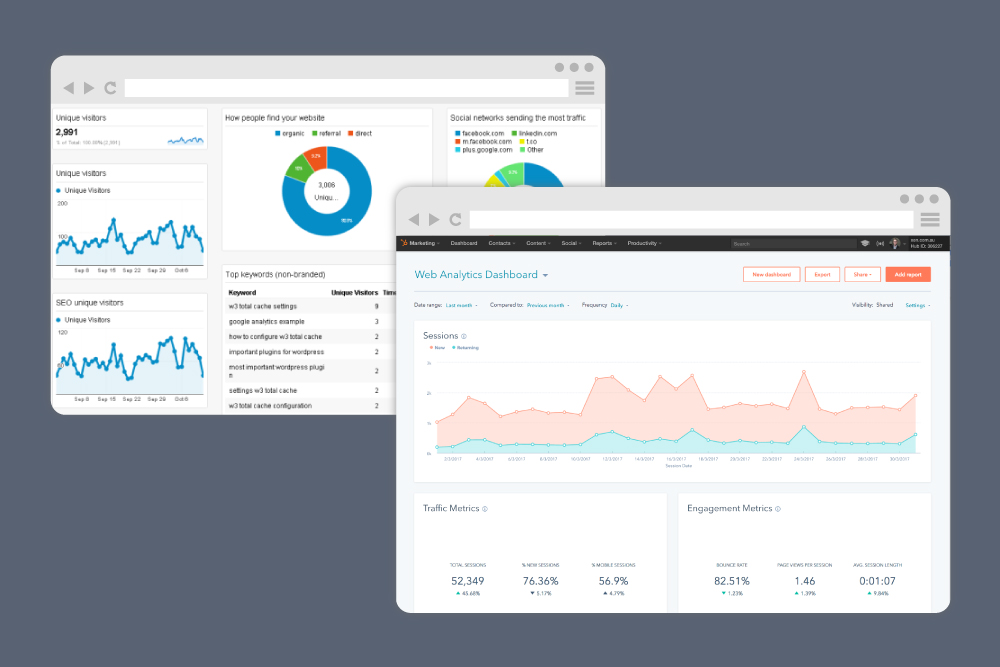Toggle the Other legend entry

point(532,150)
